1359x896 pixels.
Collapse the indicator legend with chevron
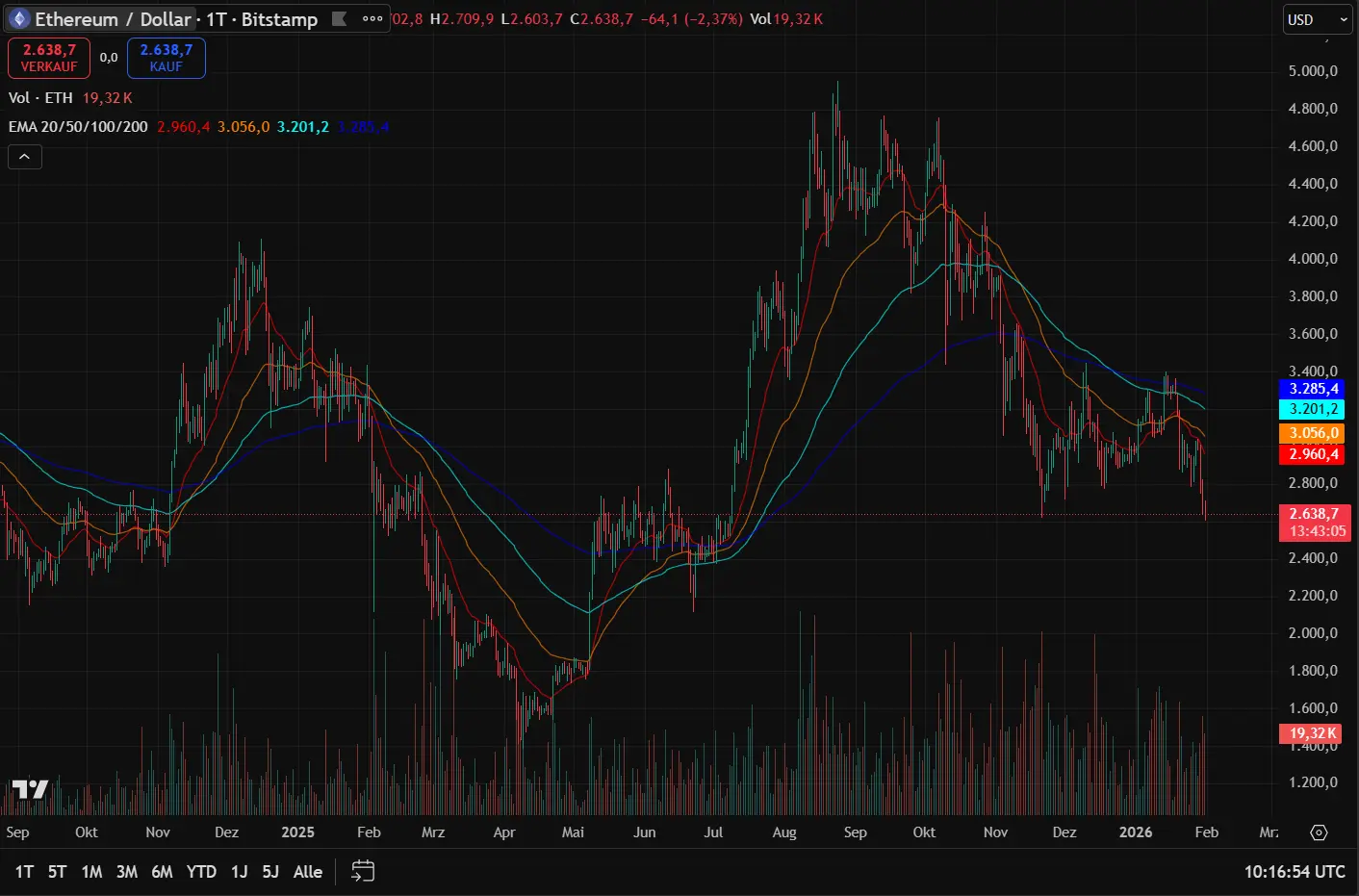point(25,157)
